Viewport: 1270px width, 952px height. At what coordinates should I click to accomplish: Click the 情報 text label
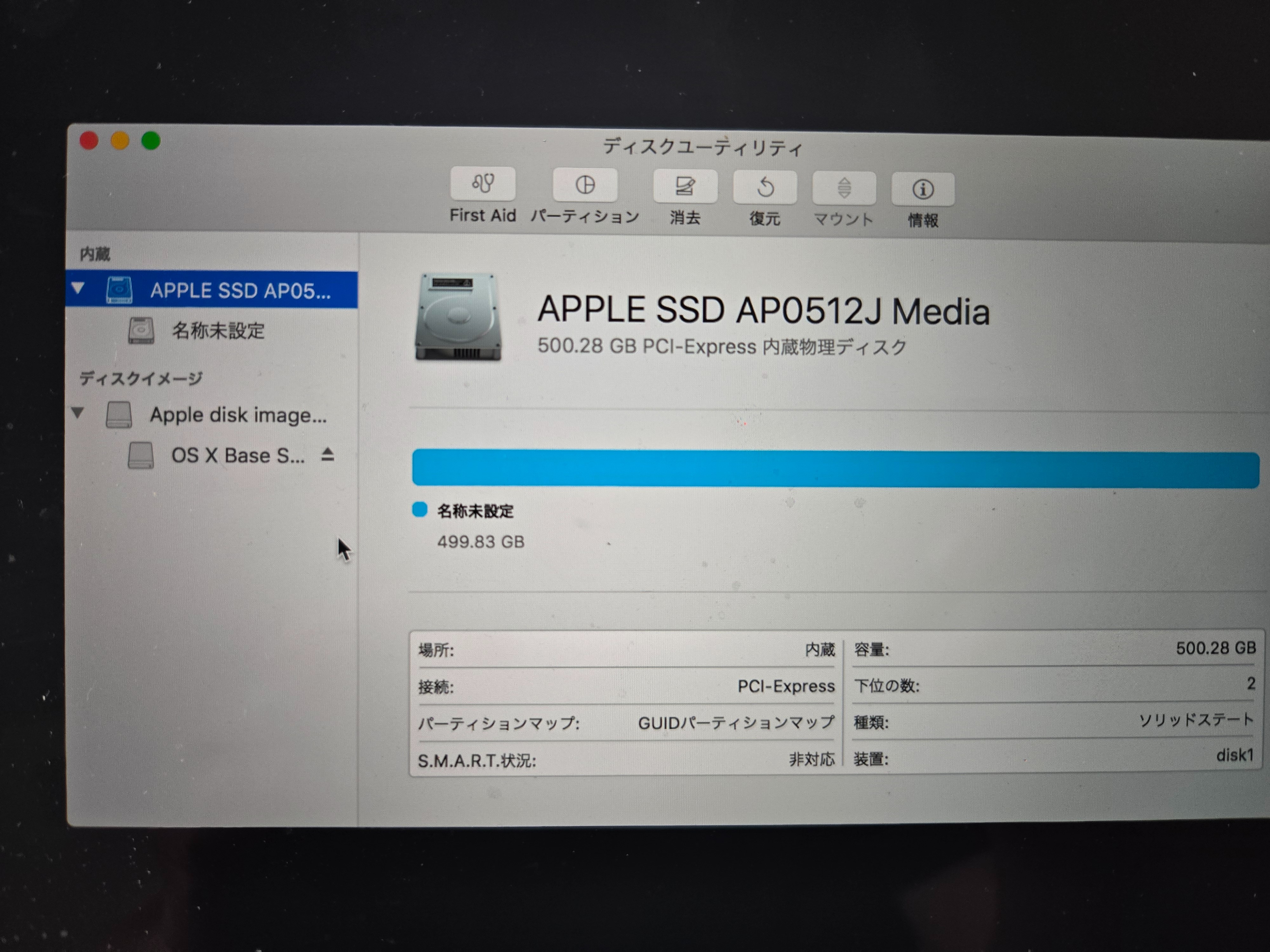coord(923,220)
